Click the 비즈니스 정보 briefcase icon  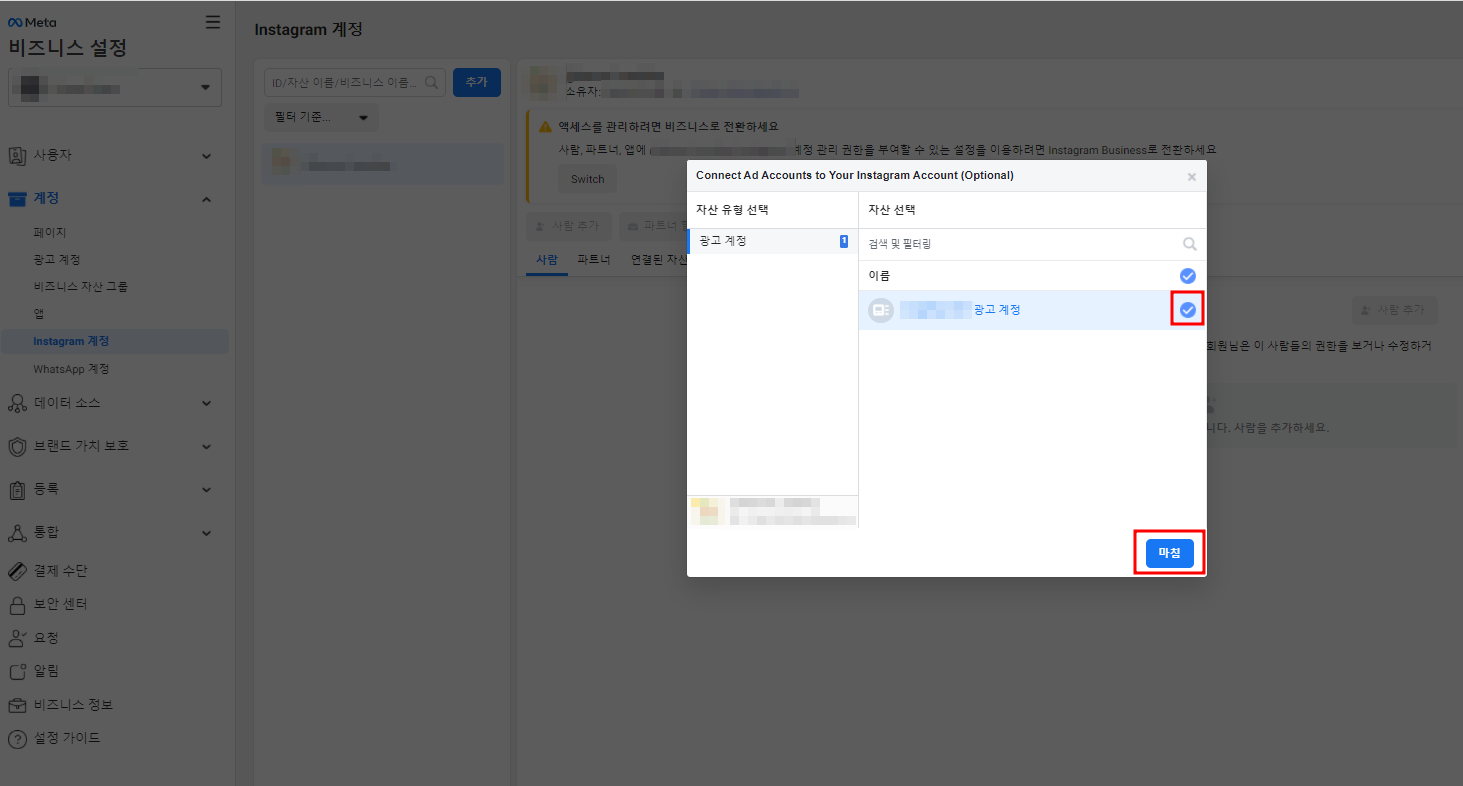click(x=17, y=705)
